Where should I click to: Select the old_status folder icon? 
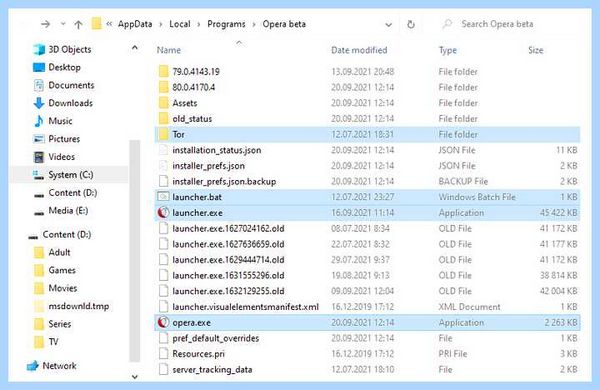click(x=163, y=119)
